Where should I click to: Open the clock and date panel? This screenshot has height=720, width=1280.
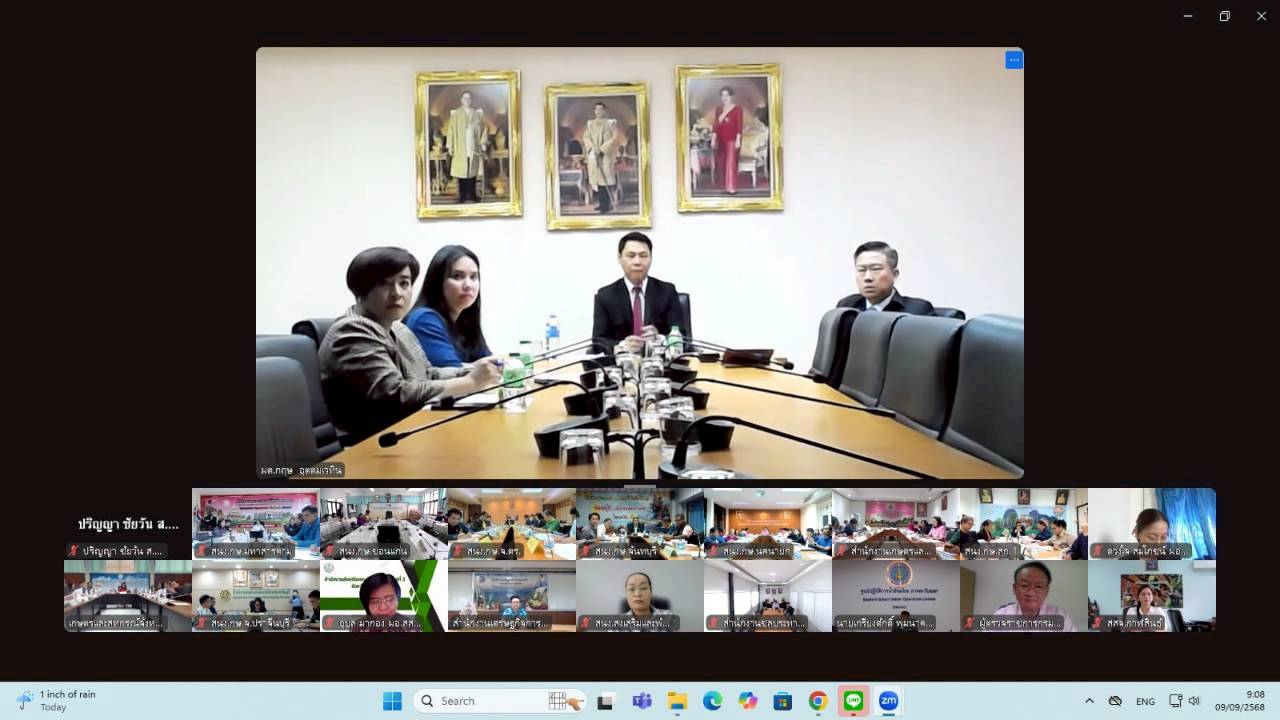coord(1240,701)
